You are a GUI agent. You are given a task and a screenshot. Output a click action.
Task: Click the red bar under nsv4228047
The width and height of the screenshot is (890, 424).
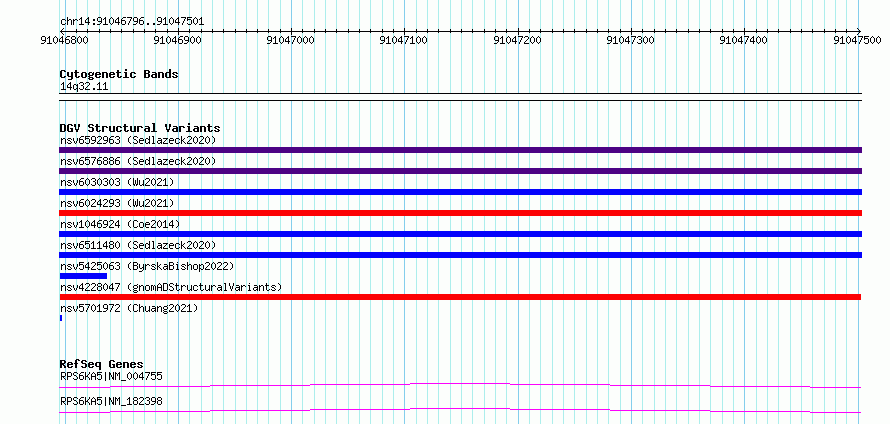[x=460, y=297]
